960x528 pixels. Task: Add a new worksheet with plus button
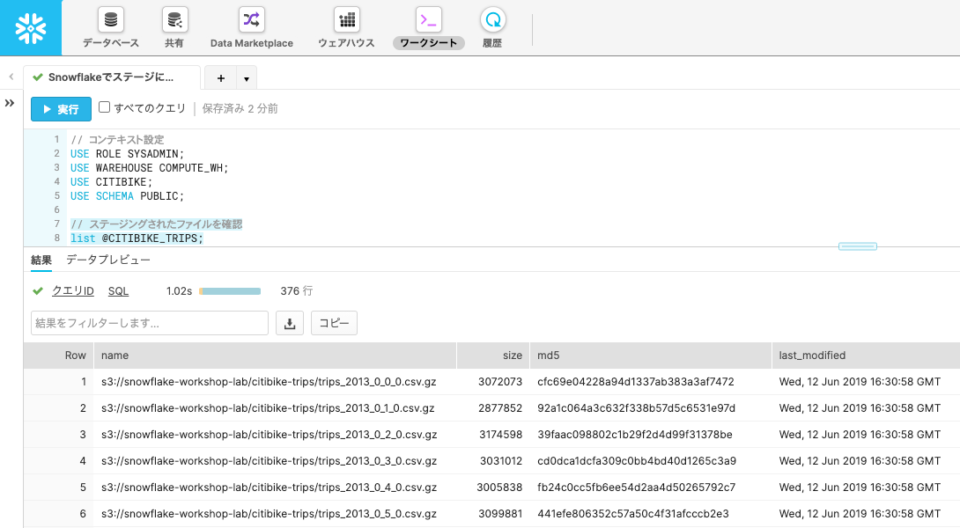(x=221, y=78)
